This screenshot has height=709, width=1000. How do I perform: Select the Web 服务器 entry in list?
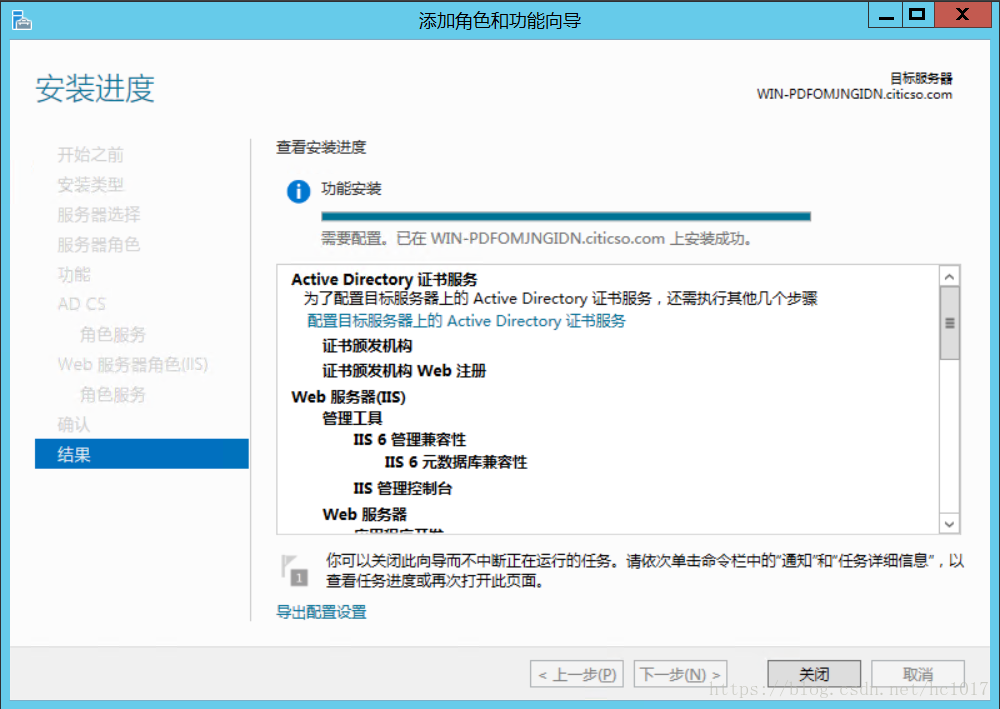(x=364, y=514)
